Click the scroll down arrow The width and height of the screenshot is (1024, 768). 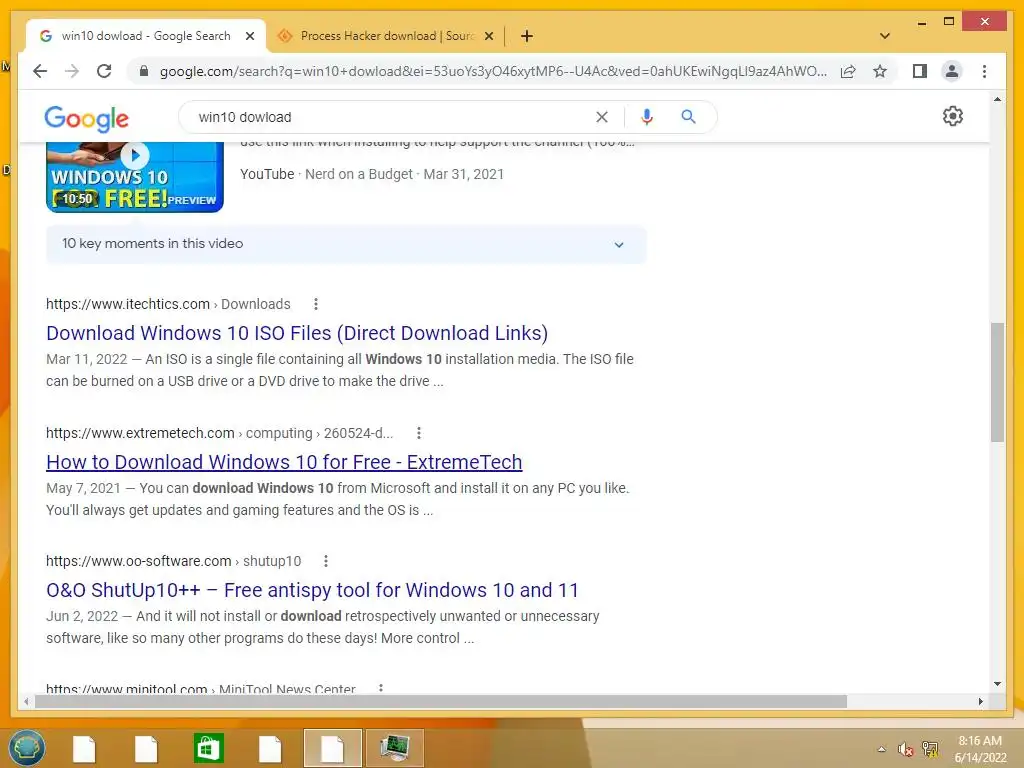pos(997,684)
